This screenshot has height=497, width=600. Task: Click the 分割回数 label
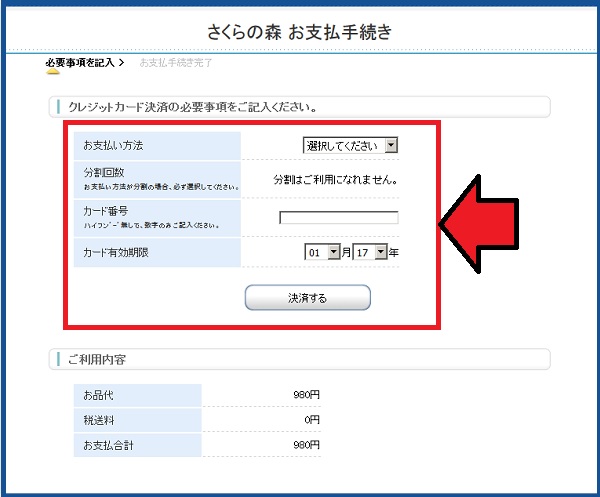tap(104, 173)
